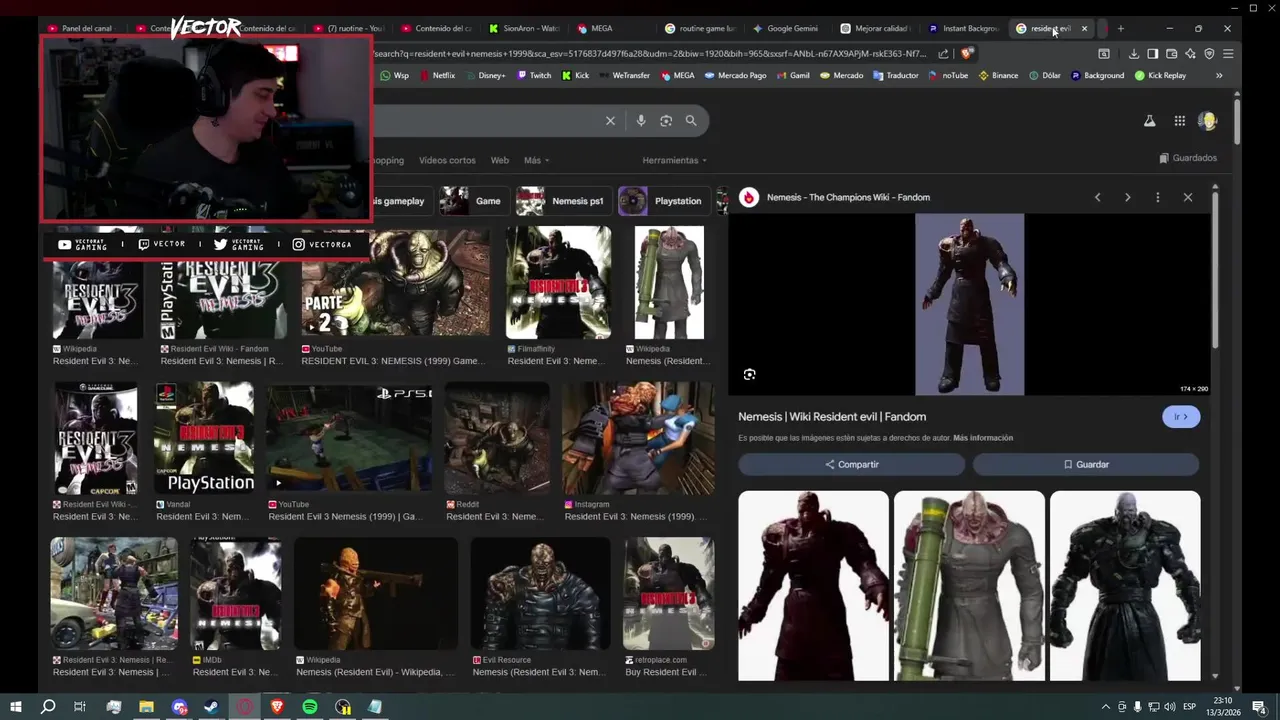Click the share page icon in address bar
Image resolution: width=1280 pixels, height=720 pixels.
pyautogui.click(x=943, y=54)
